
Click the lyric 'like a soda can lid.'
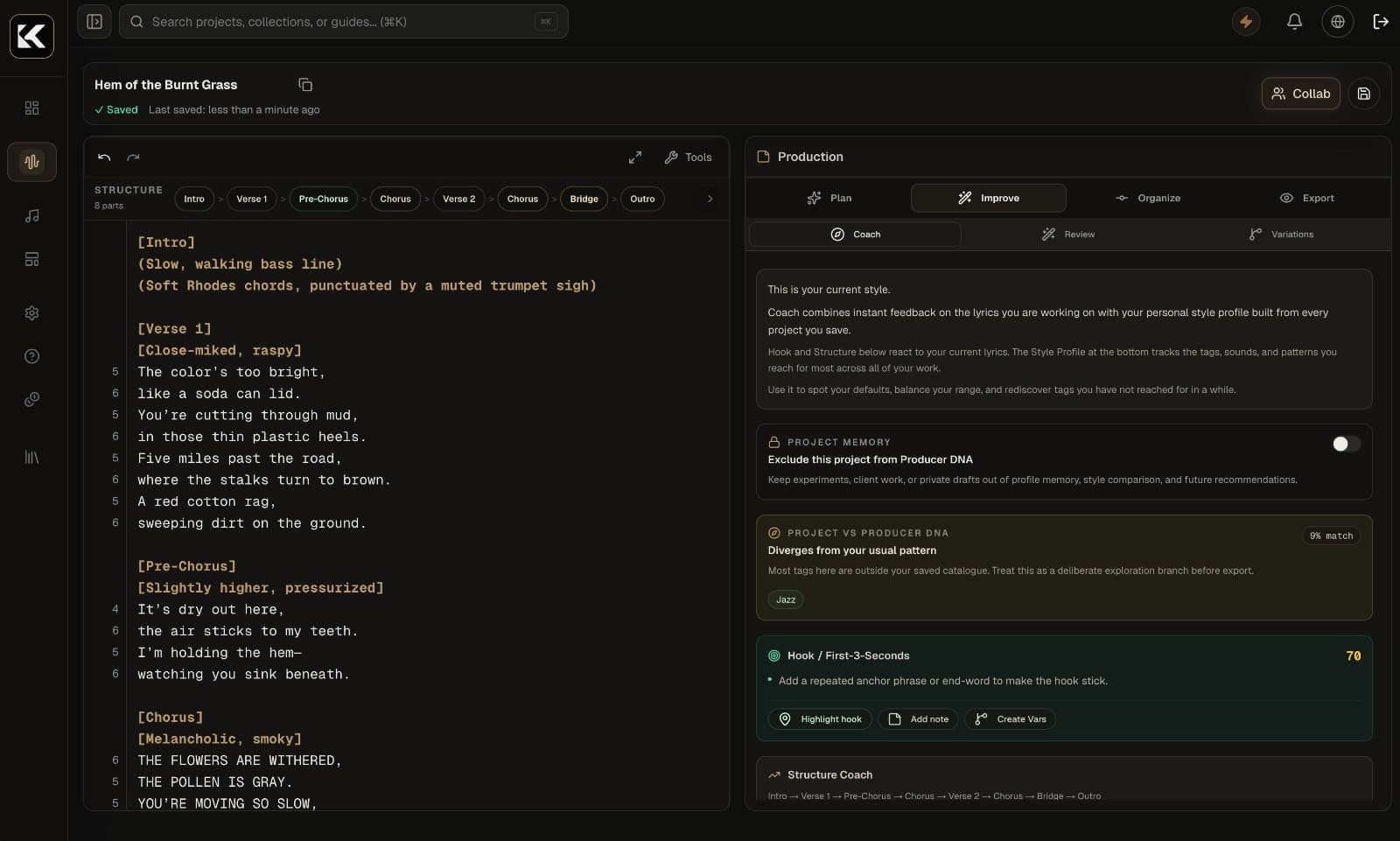coord(219,394)
